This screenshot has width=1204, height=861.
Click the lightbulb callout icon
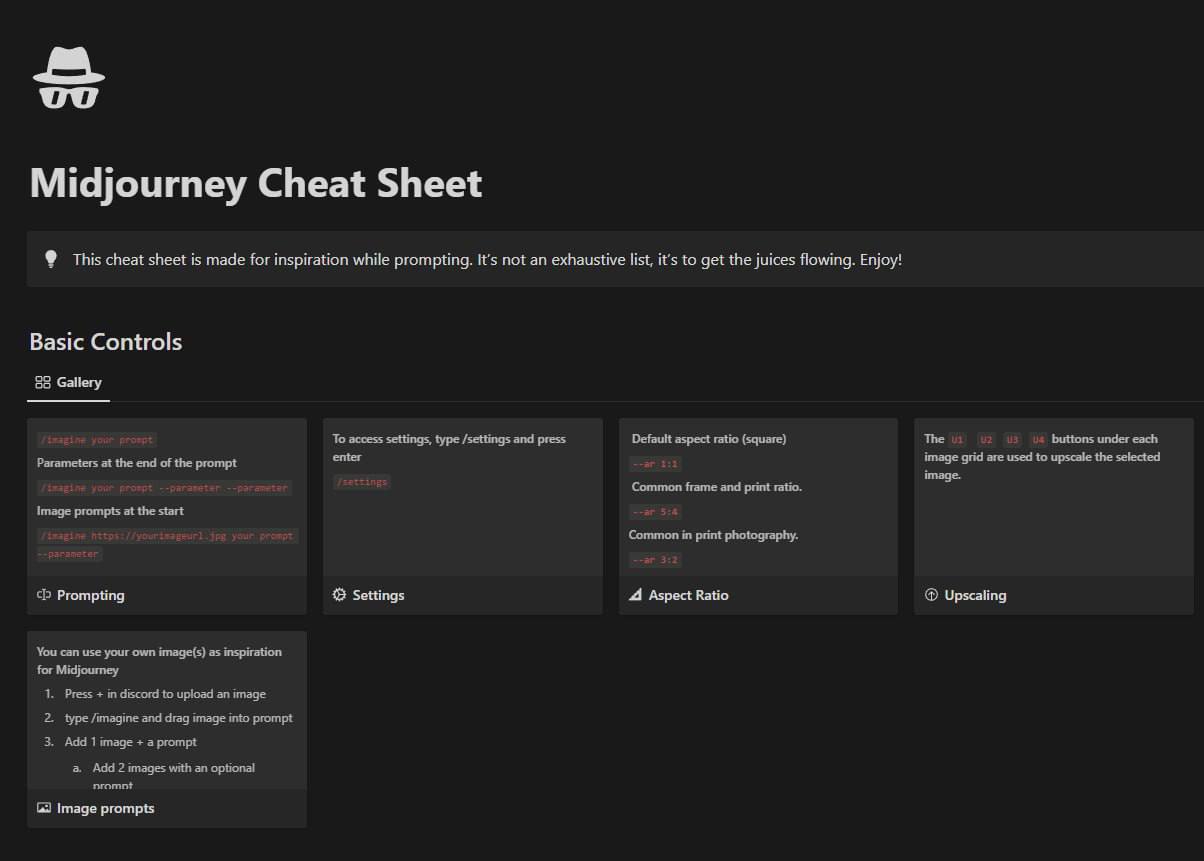tap(51, 259)
